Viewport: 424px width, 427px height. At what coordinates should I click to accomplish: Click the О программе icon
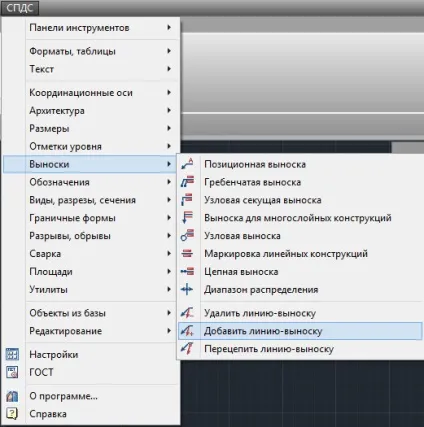(12, 396)
